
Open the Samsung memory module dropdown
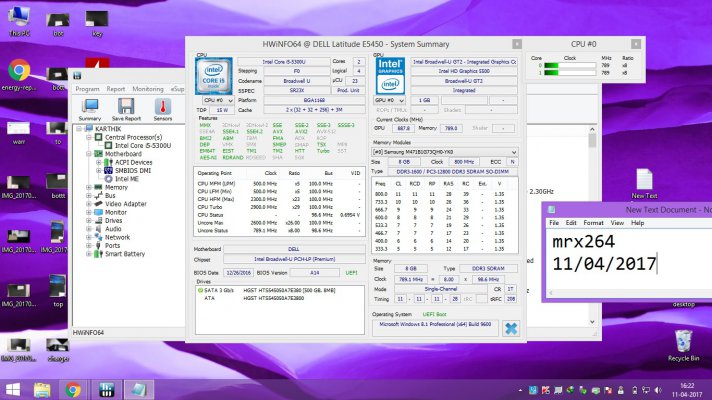tap(445, 152)
